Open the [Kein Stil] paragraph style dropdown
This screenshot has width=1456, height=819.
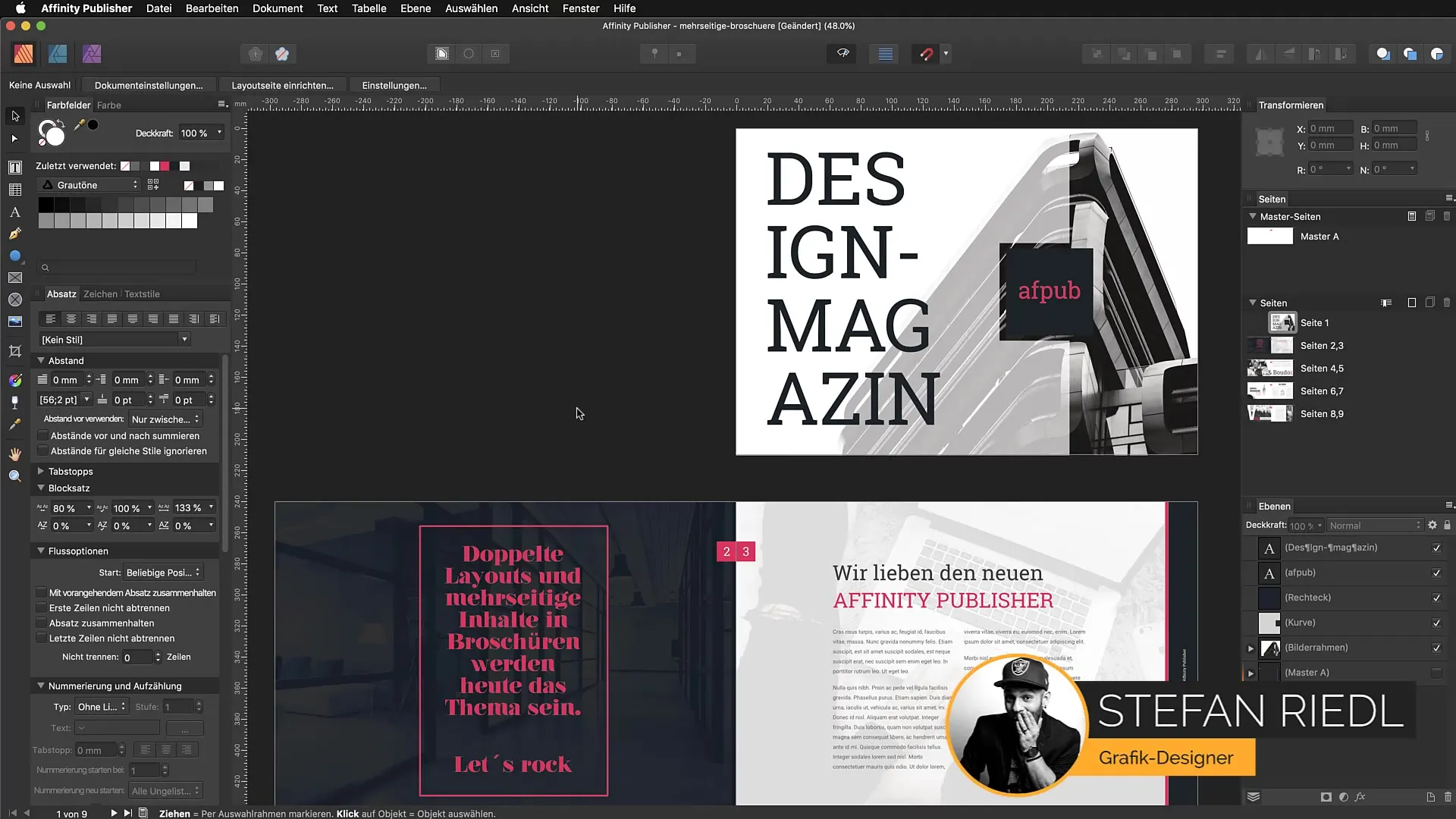click(114, 340)
